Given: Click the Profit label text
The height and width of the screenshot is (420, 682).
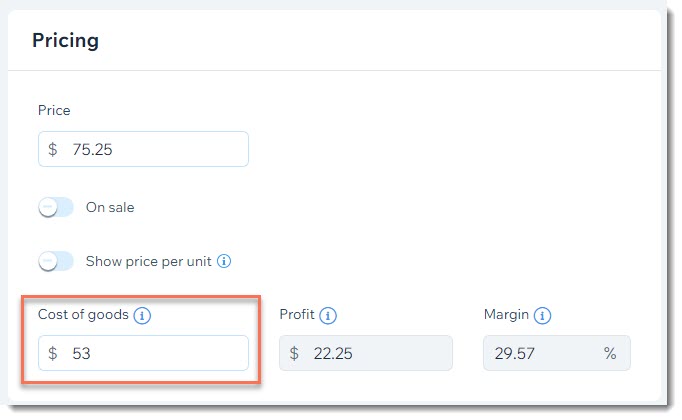Looking at the screenshot, I should pyautogui.click(x=297, y=314).
